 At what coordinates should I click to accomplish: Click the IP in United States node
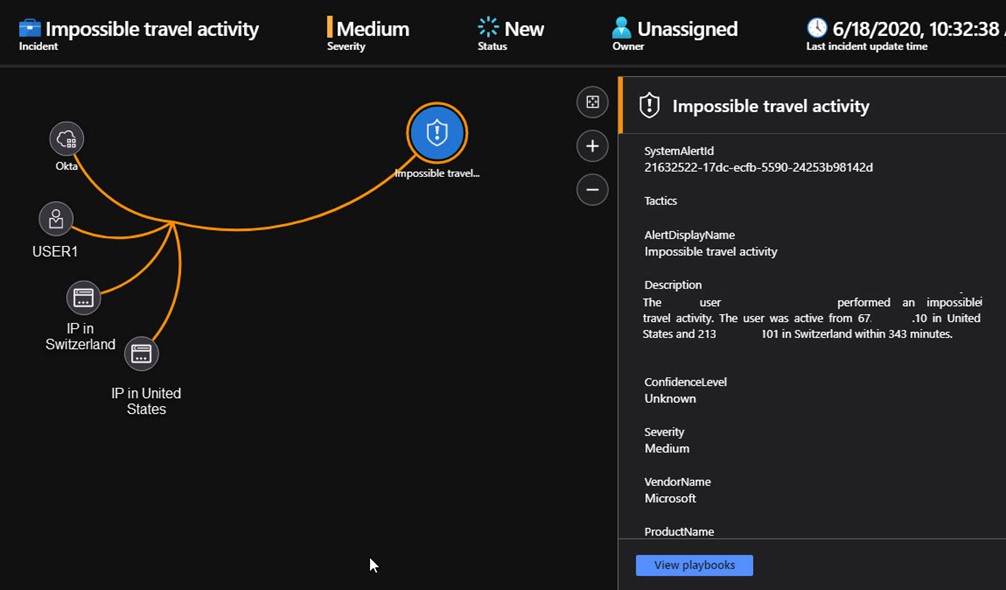coord(142,353)
